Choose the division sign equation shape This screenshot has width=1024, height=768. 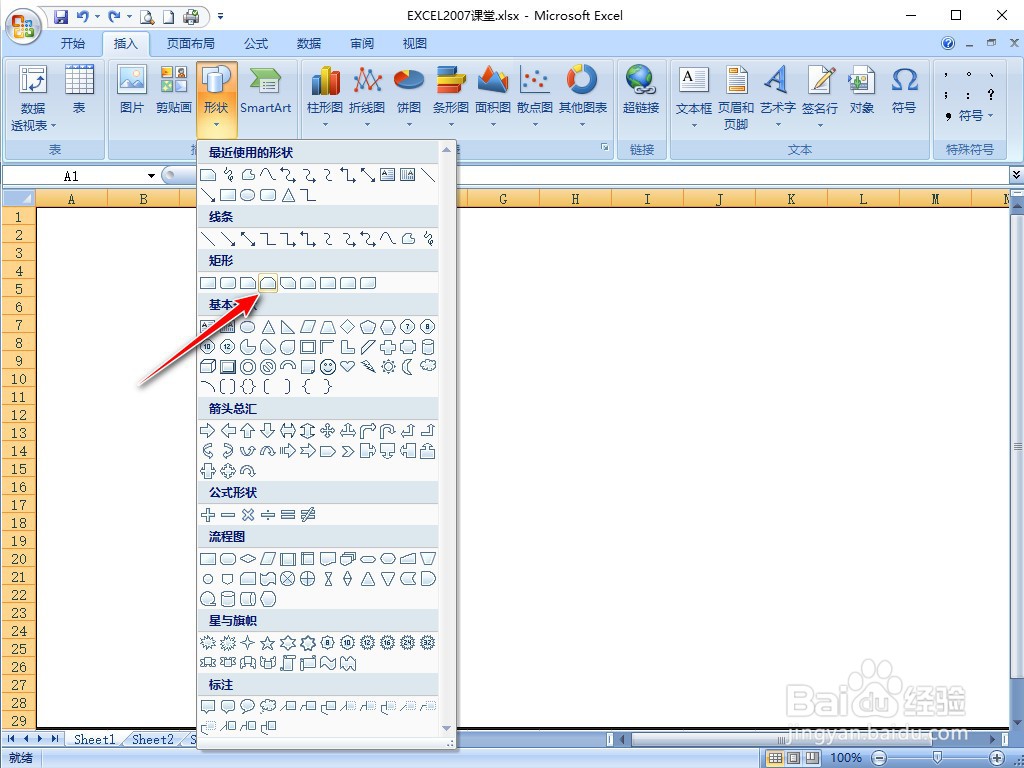[x=268, y=515]
